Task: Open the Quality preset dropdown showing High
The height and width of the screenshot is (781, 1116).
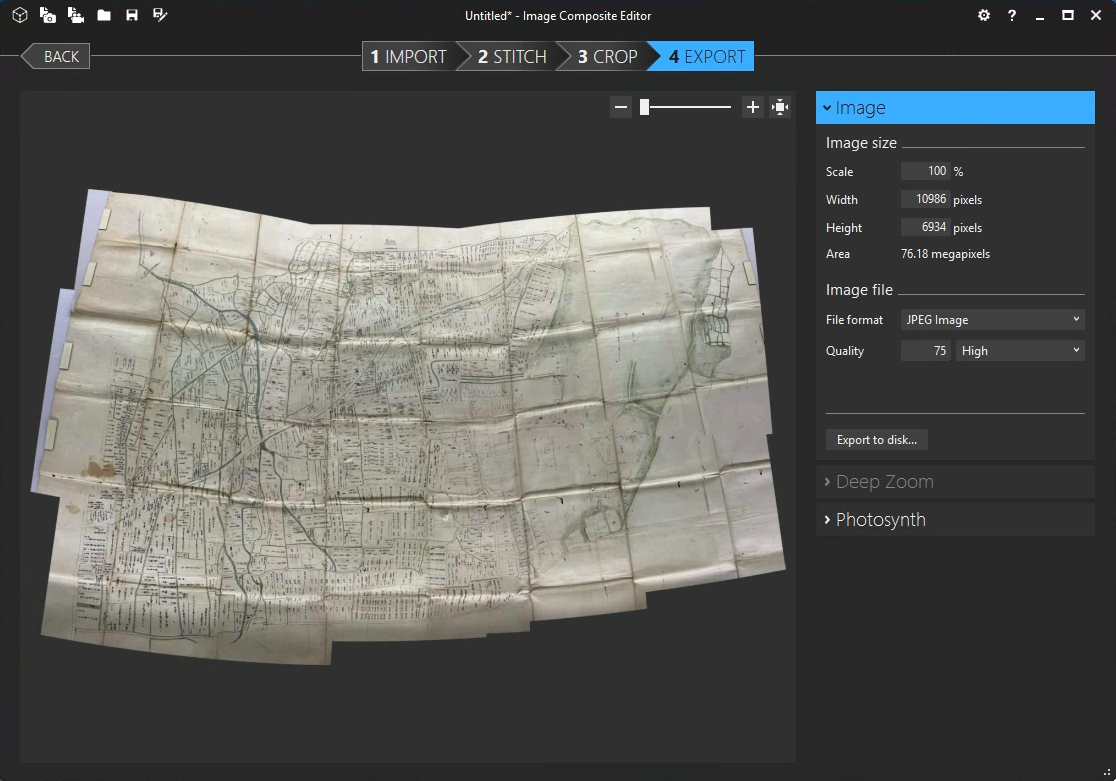Action: [x=1020, y=351]
